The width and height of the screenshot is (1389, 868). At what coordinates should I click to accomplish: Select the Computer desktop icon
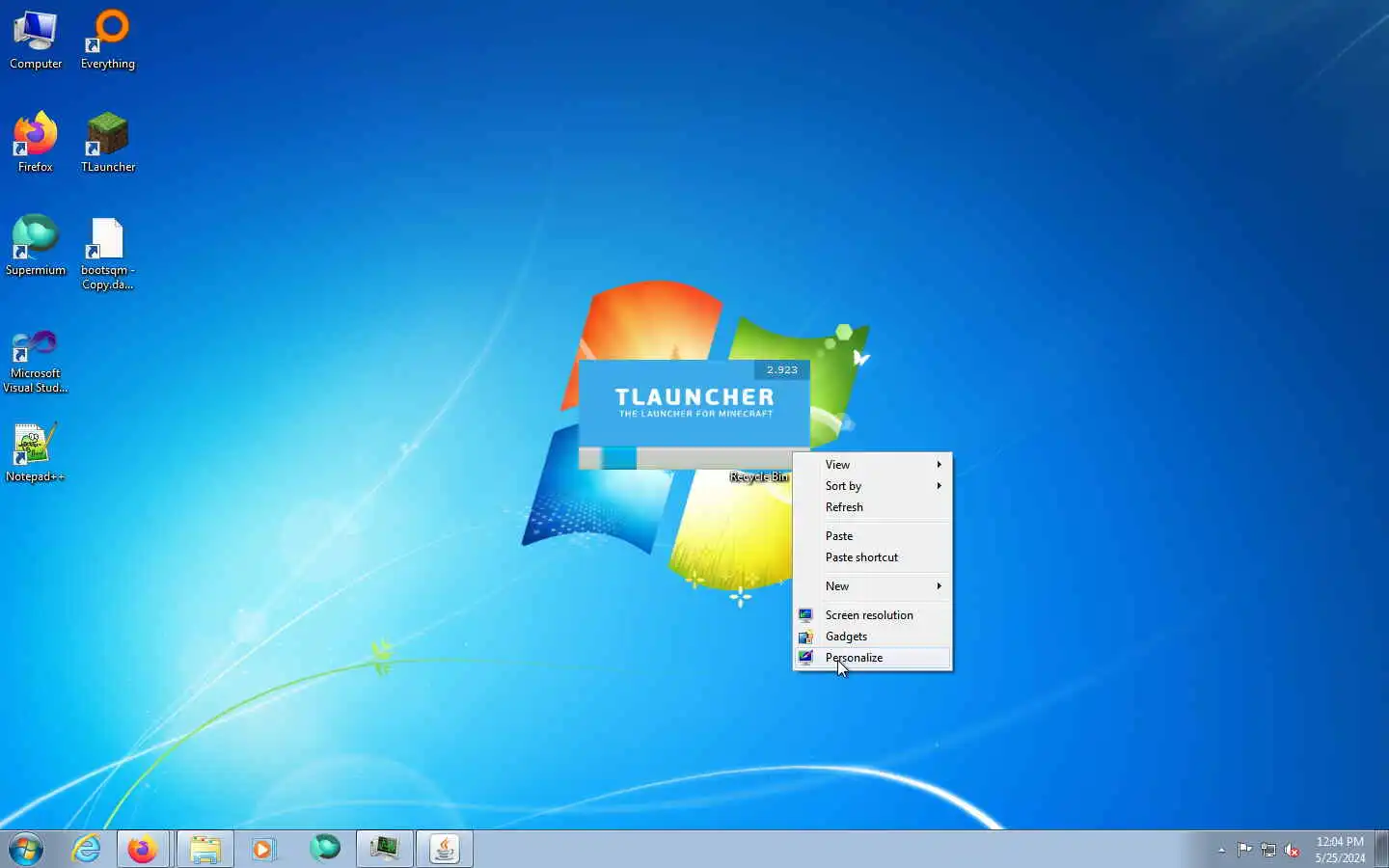click(x=36, y=41)
